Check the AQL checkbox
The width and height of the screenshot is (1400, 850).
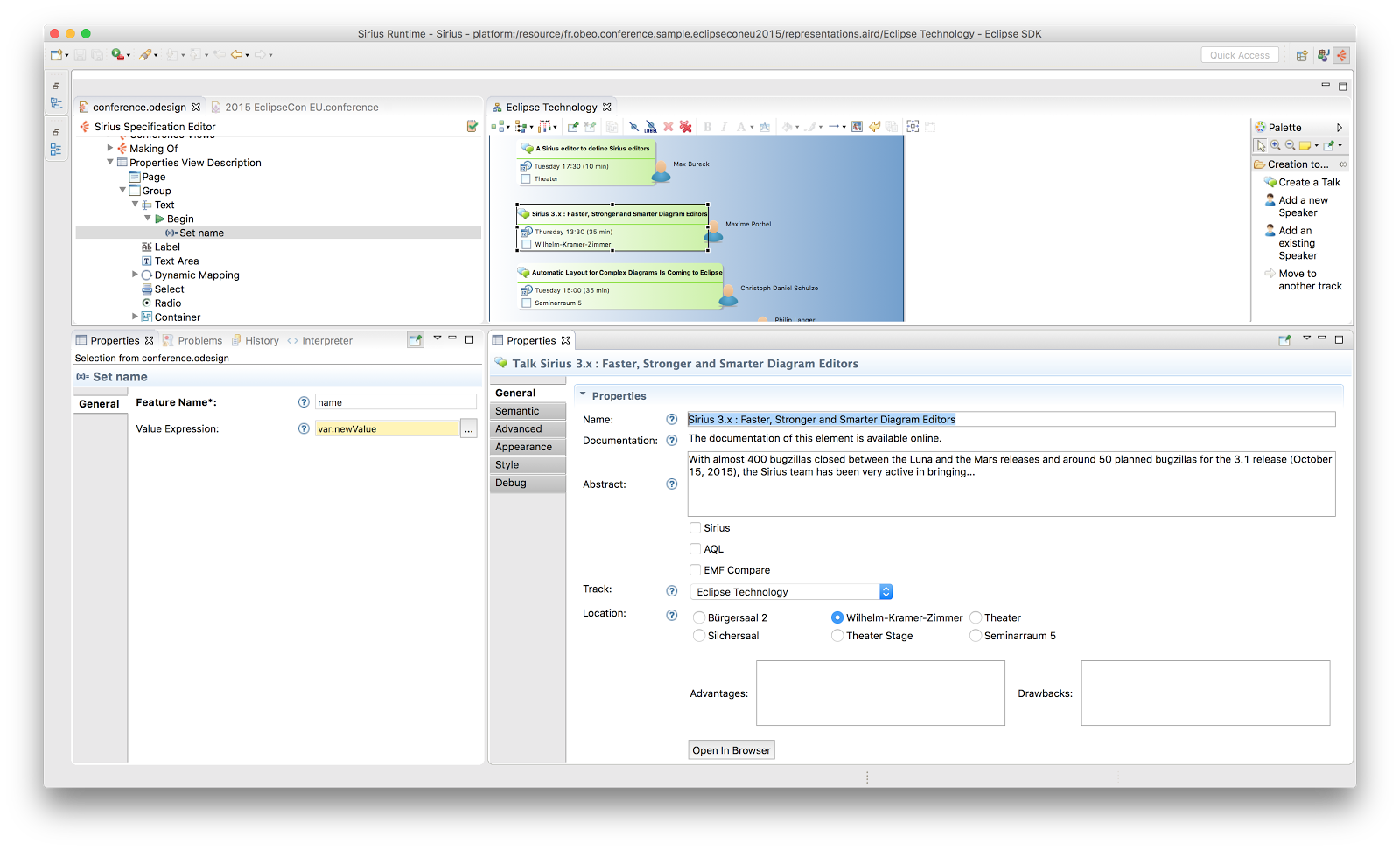pos(696,548)
